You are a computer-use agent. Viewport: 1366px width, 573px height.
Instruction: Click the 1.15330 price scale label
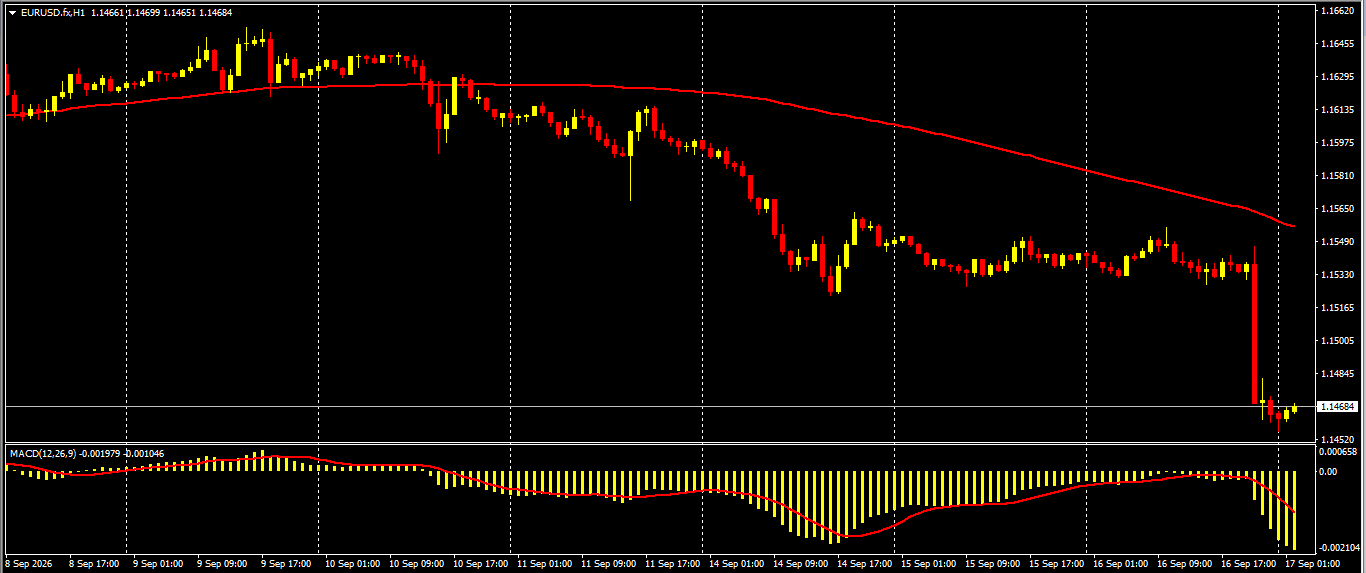[x=1337, y=275]
